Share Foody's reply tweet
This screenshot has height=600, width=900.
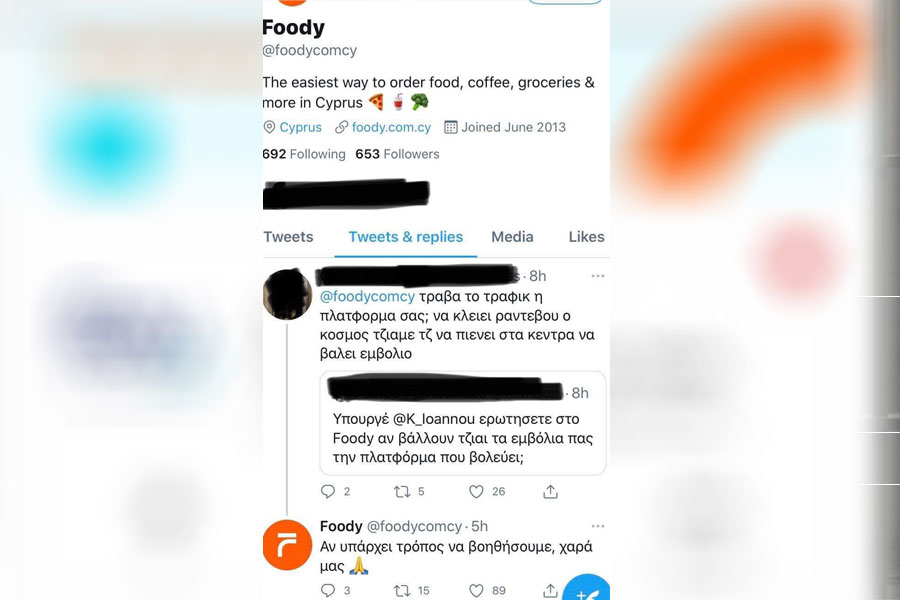pos(550,590)
